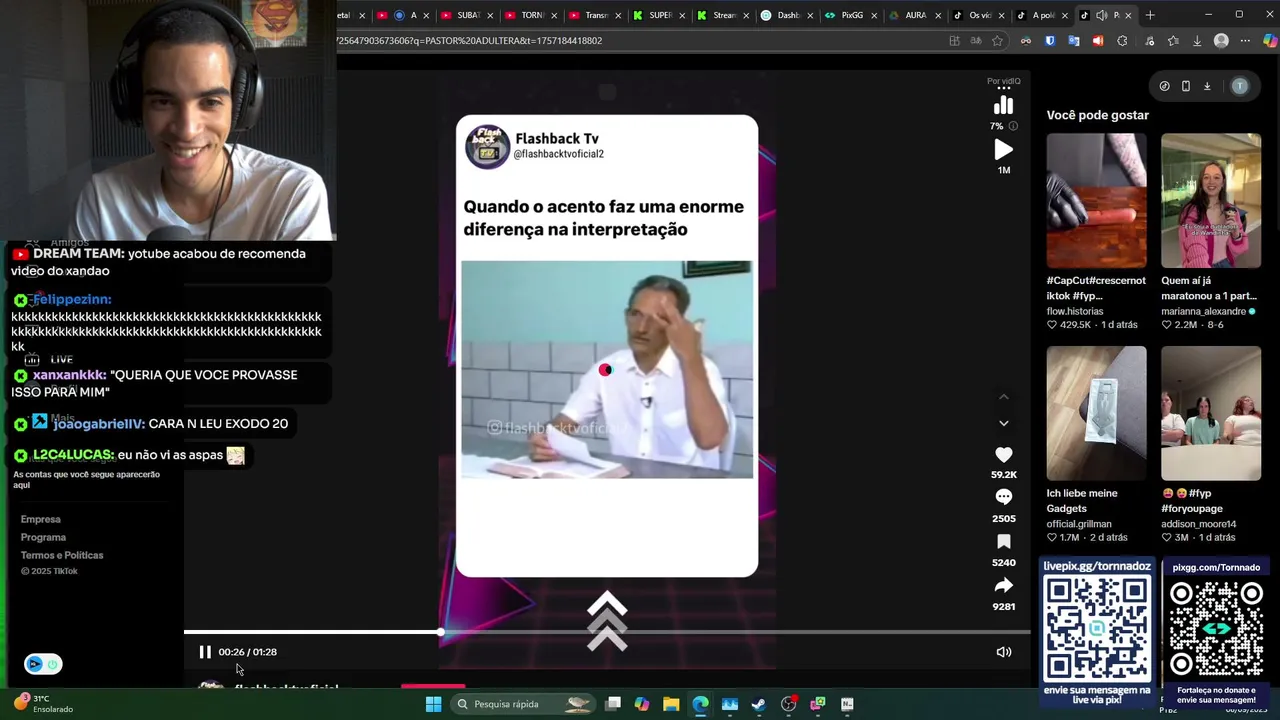Open browser extensions puzzle icon
Screen dimensions: 1280x720
1122,41
